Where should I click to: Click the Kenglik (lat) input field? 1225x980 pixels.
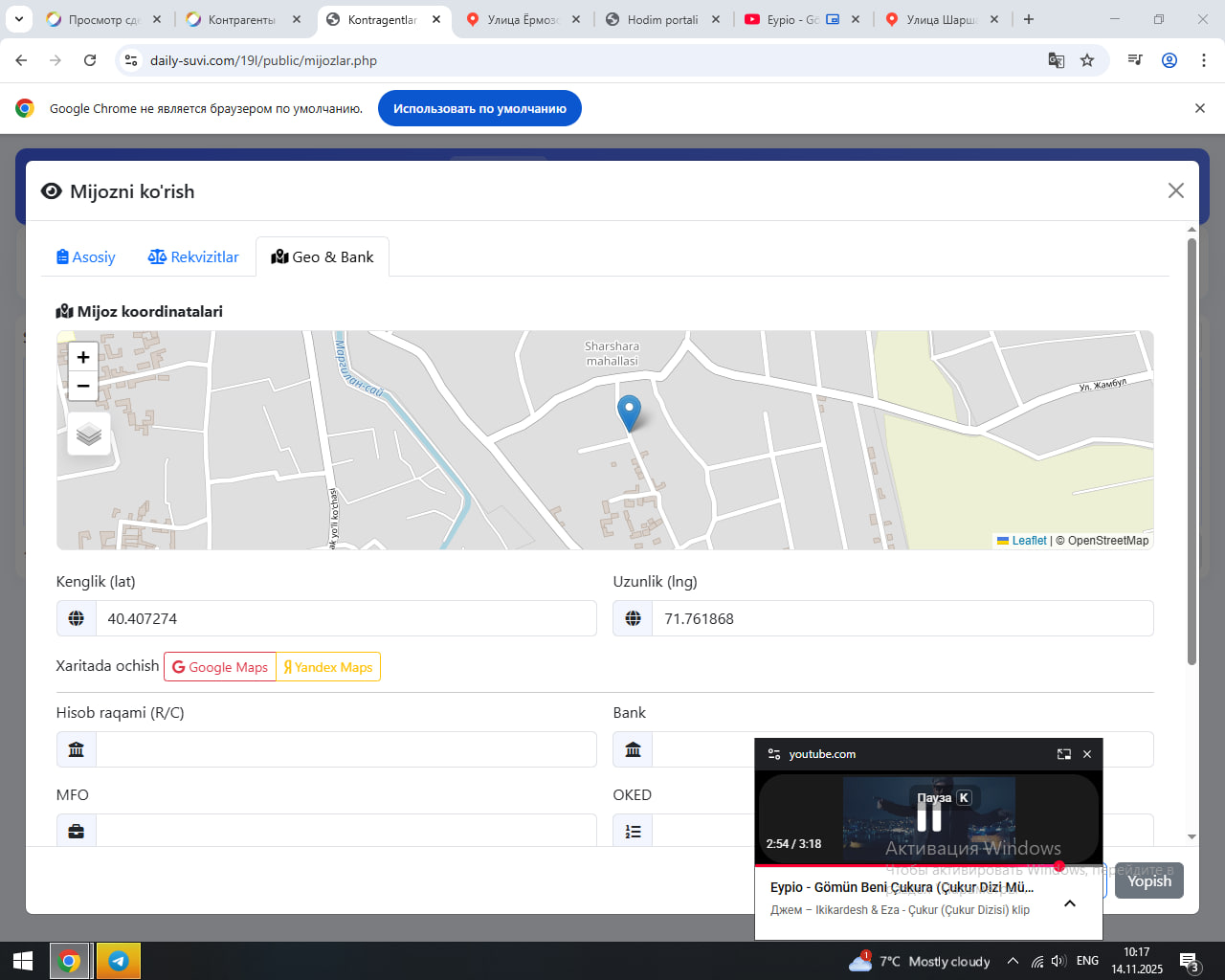click(x=345, y=618)
